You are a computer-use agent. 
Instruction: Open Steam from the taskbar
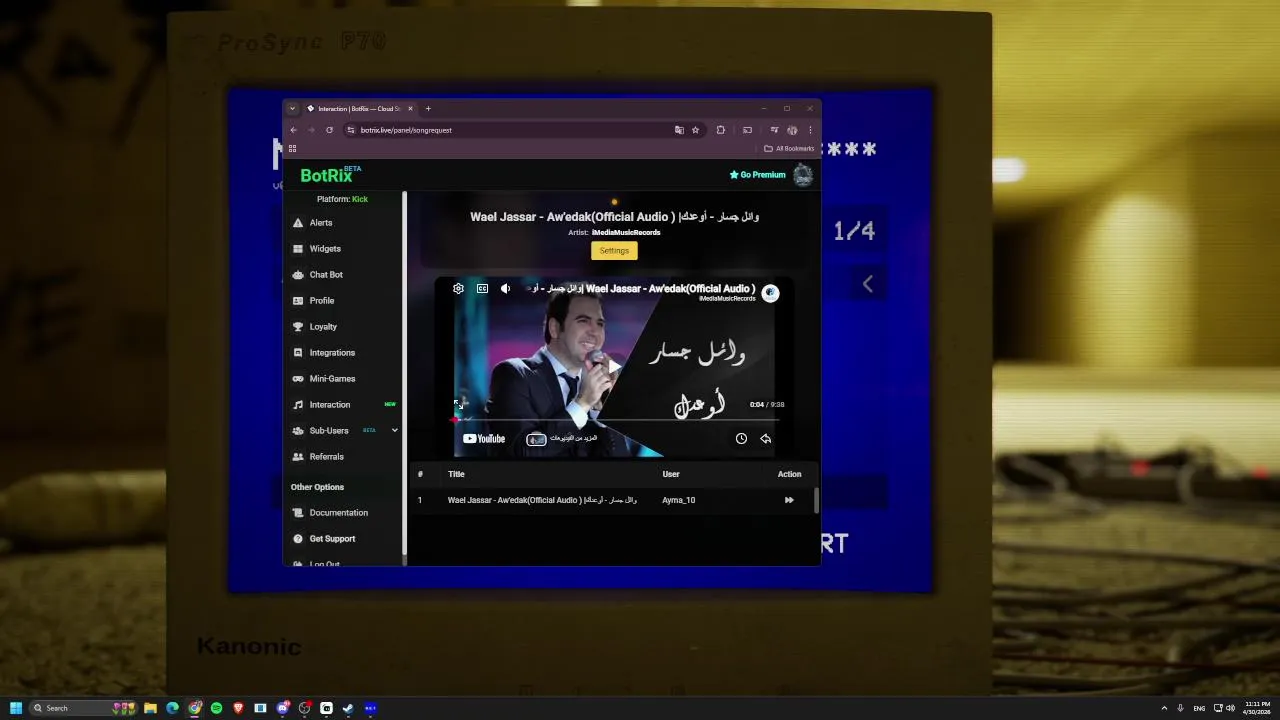coord(348,708)
